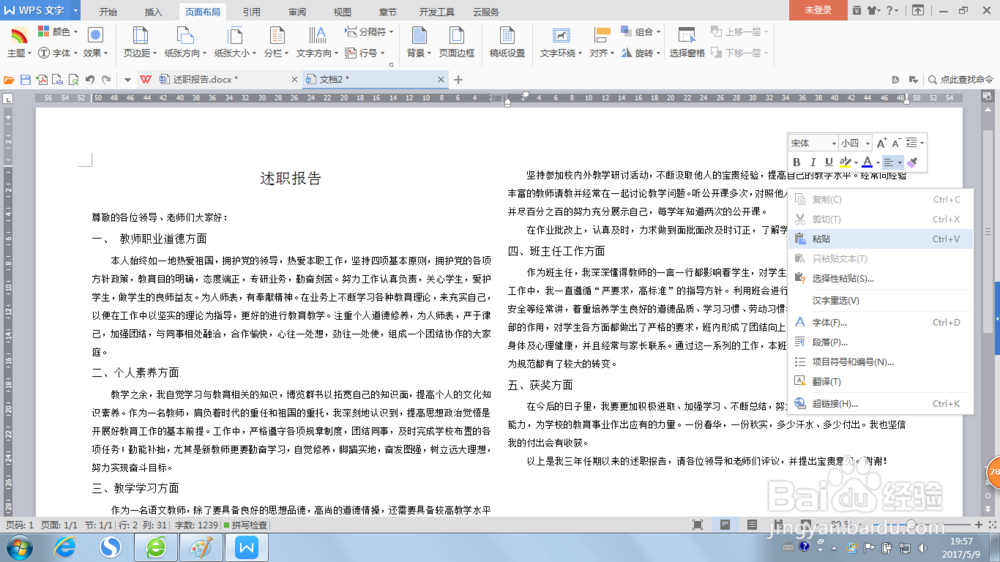Screen dimensions: 1000x562
Task: Decrease font size with A- in mini toolbar
Action: tap(896, 143)
